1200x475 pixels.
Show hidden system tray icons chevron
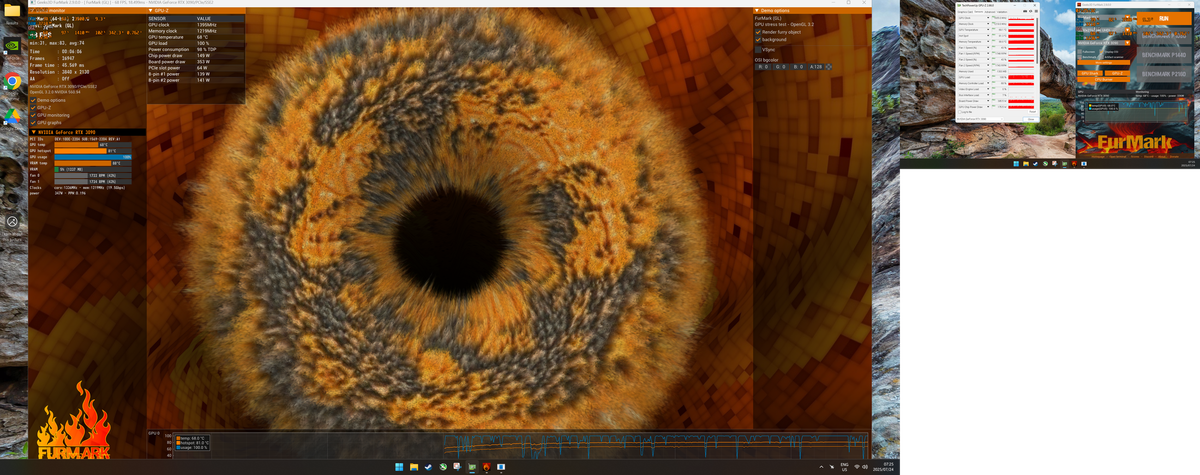coord(821,467)
